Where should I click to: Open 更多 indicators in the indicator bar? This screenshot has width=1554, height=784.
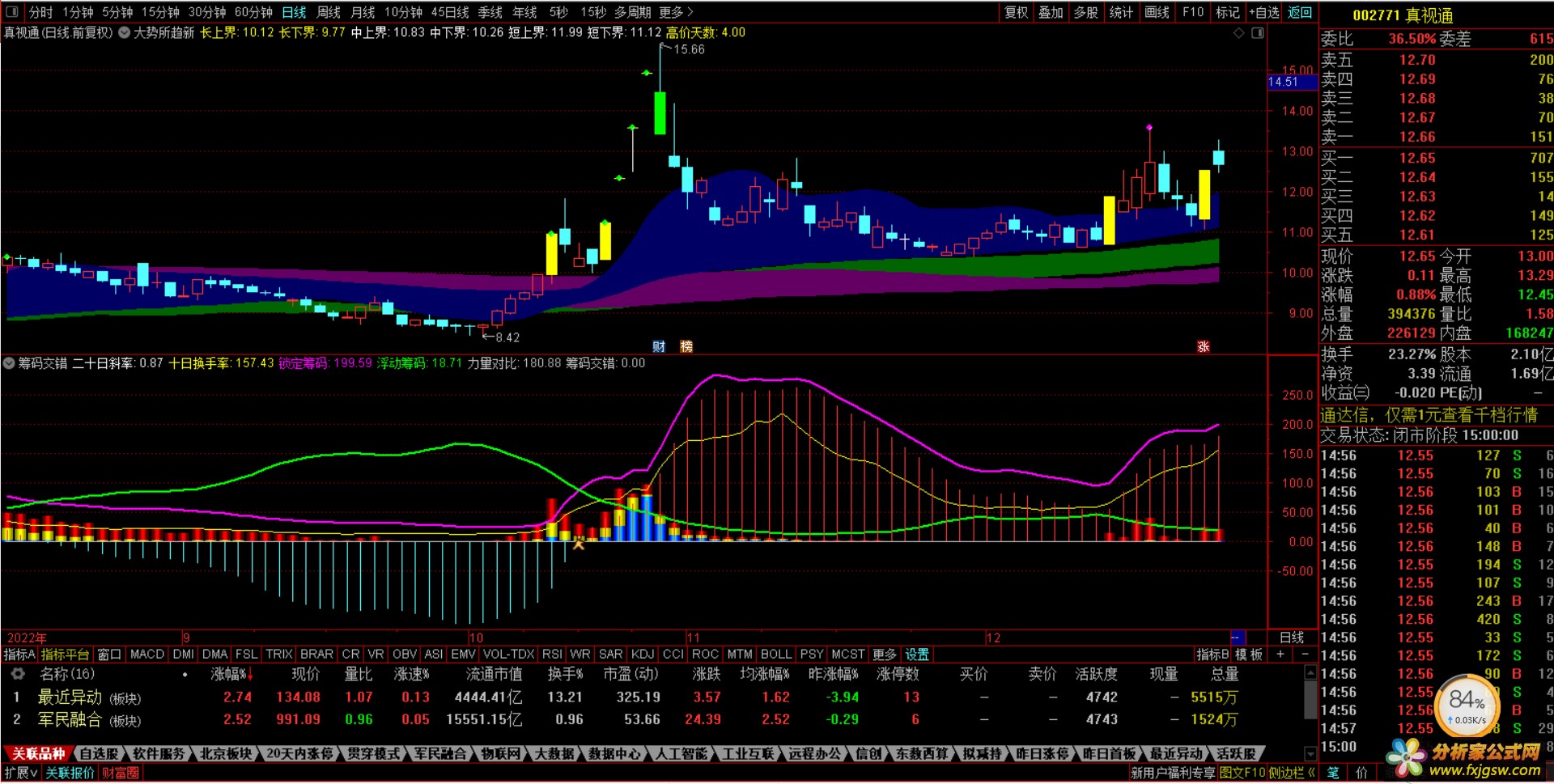(885, 654)
